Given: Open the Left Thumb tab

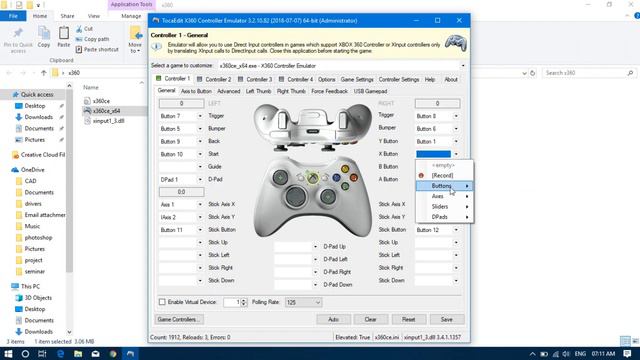Looking at the screenshot, I should coord(258,91).
